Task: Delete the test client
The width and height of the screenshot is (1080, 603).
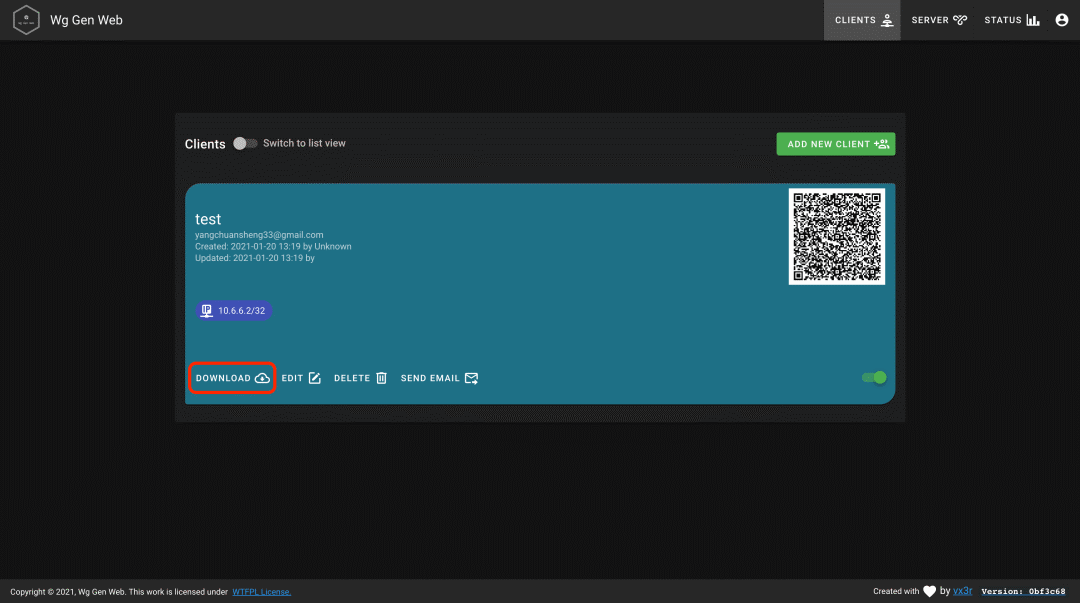Action: (360, 378)
